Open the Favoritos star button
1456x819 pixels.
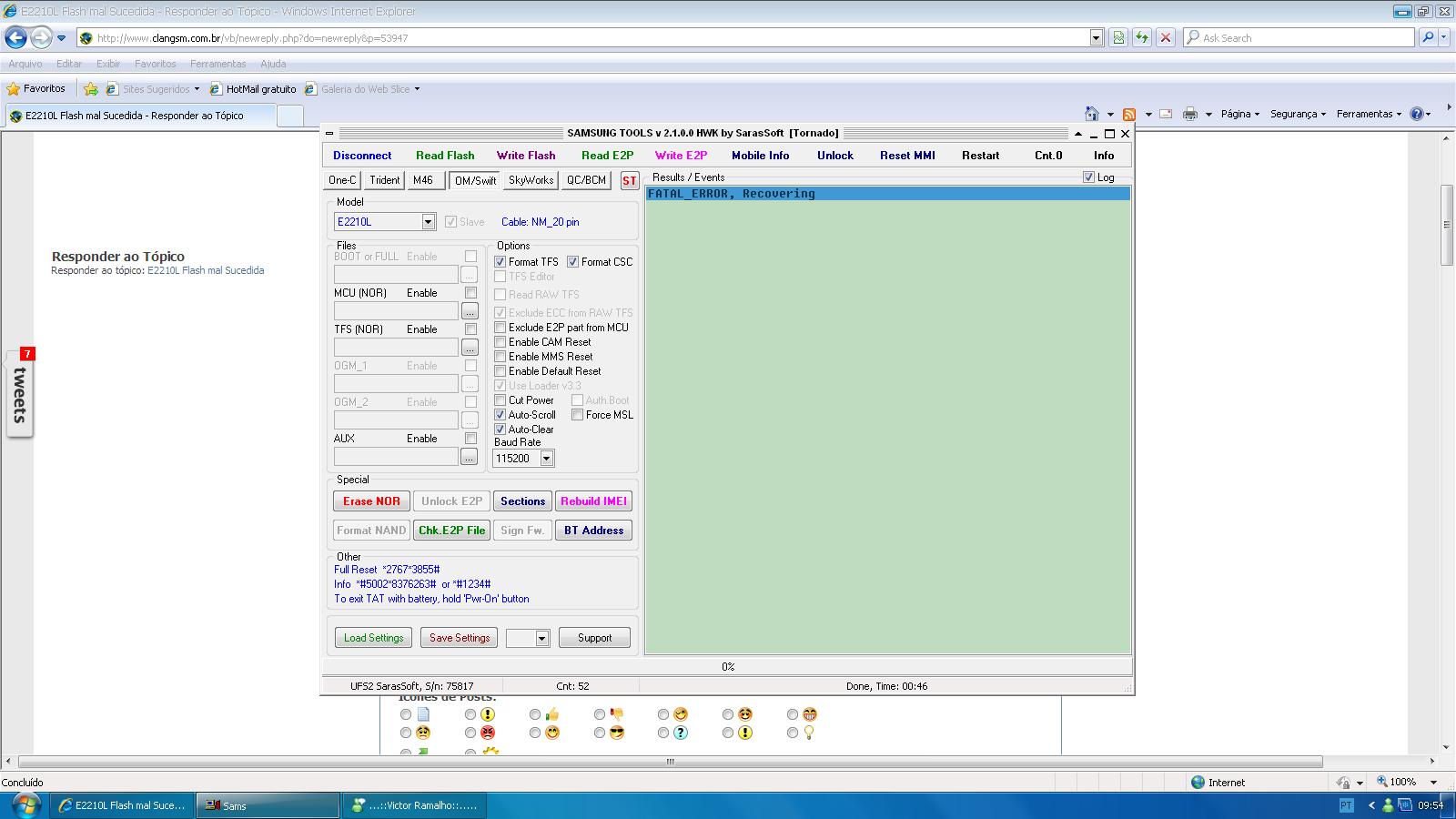[36, 89]
